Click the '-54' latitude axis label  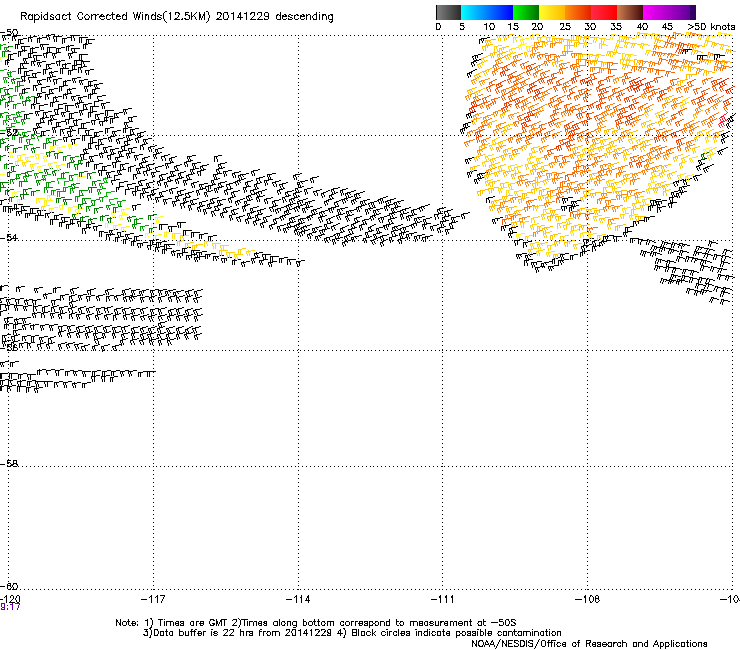(x=9, y=237)
